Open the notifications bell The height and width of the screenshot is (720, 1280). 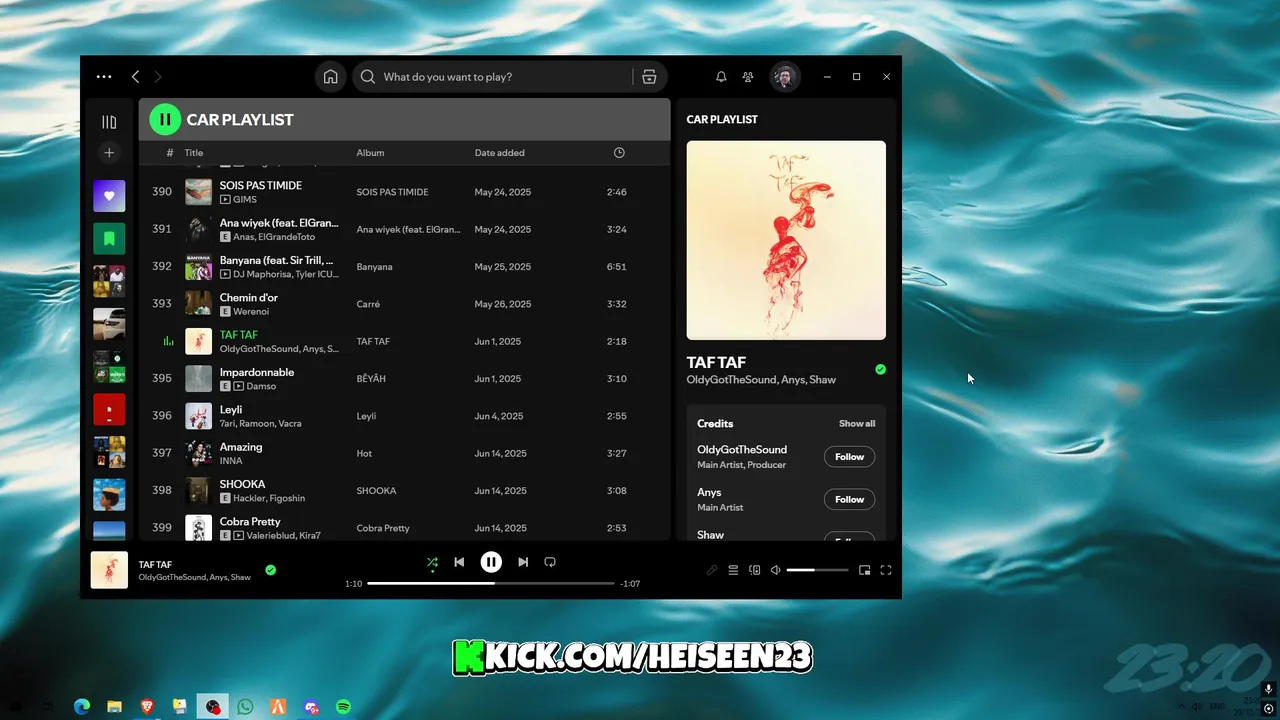tap(721, 77)
